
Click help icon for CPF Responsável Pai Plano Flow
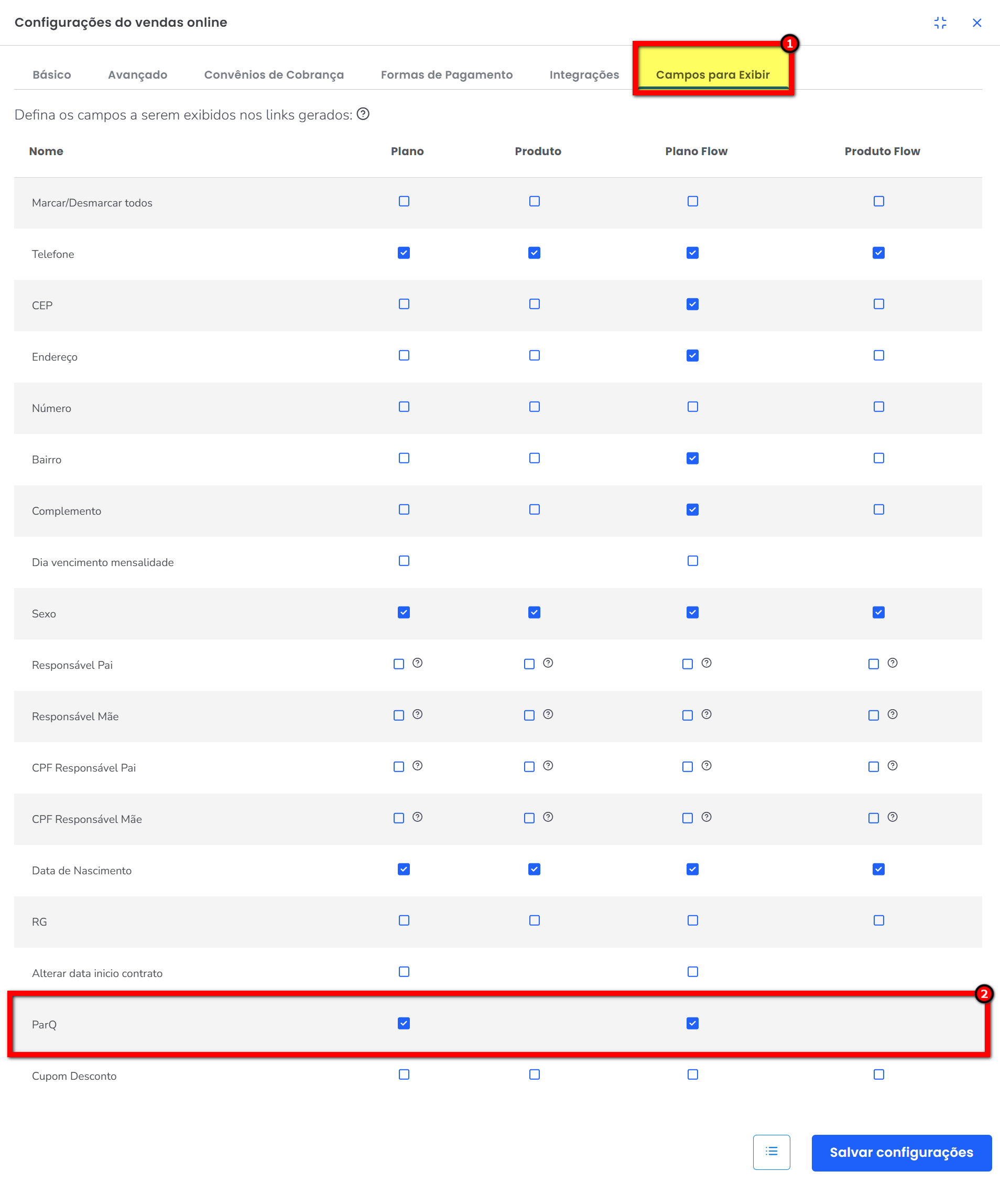[706, 766]
